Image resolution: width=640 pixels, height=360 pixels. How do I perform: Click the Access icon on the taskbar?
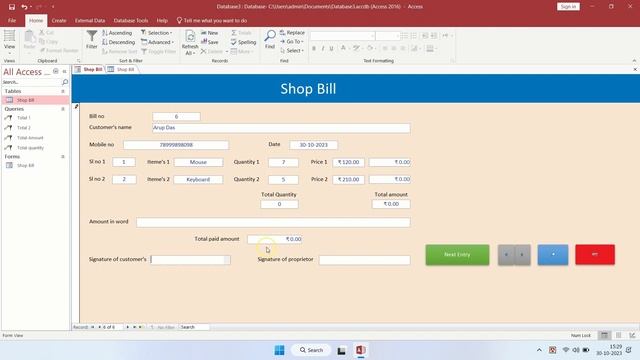(360, 350)
